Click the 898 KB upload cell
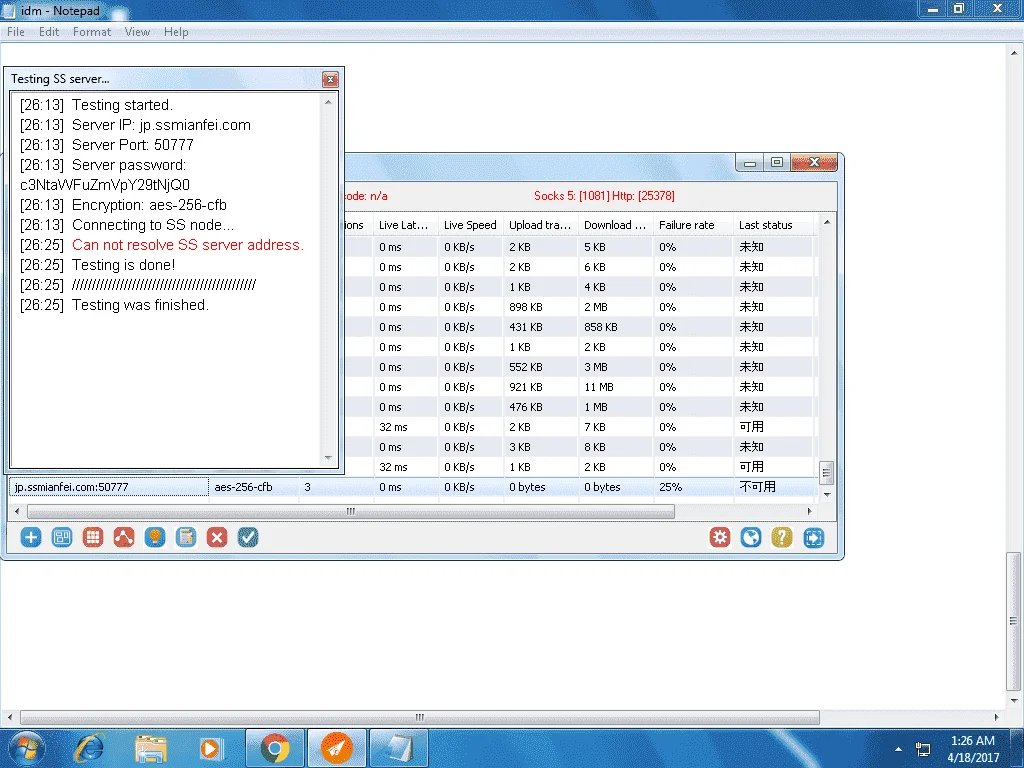This screenshot has height=768, width=1024. [x=526, y=307]
